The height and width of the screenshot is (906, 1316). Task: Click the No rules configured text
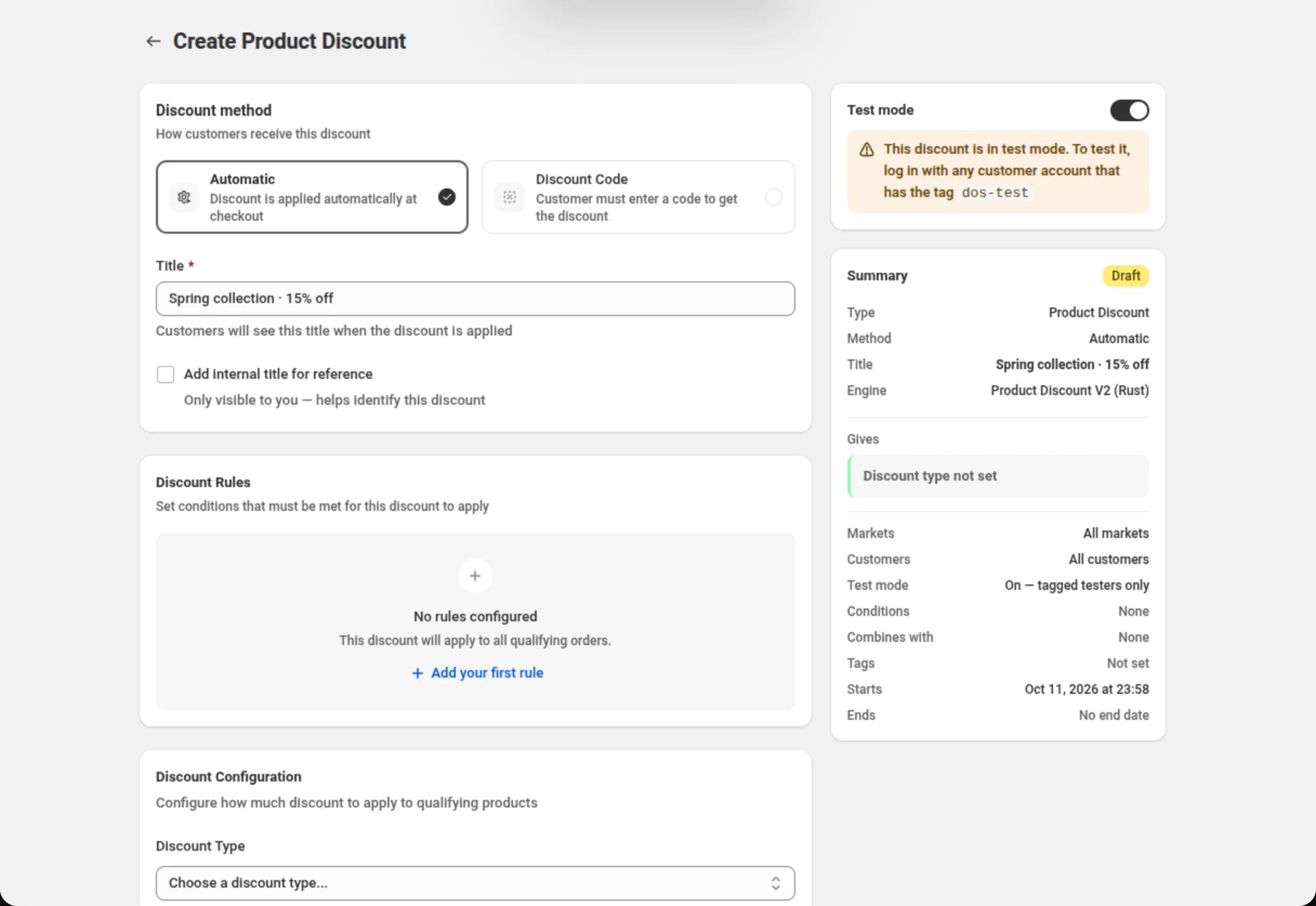tap(475, 616)
